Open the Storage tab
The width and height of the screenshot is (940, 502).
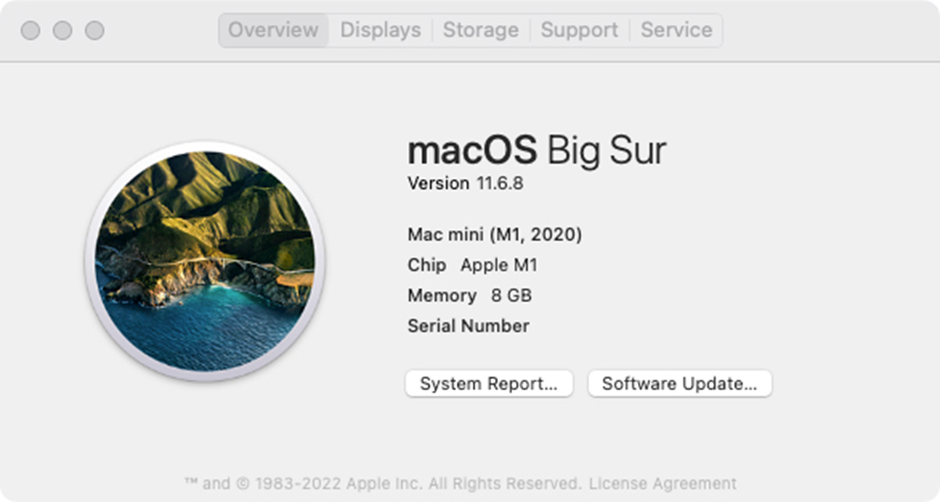click(x=481, y=30)
